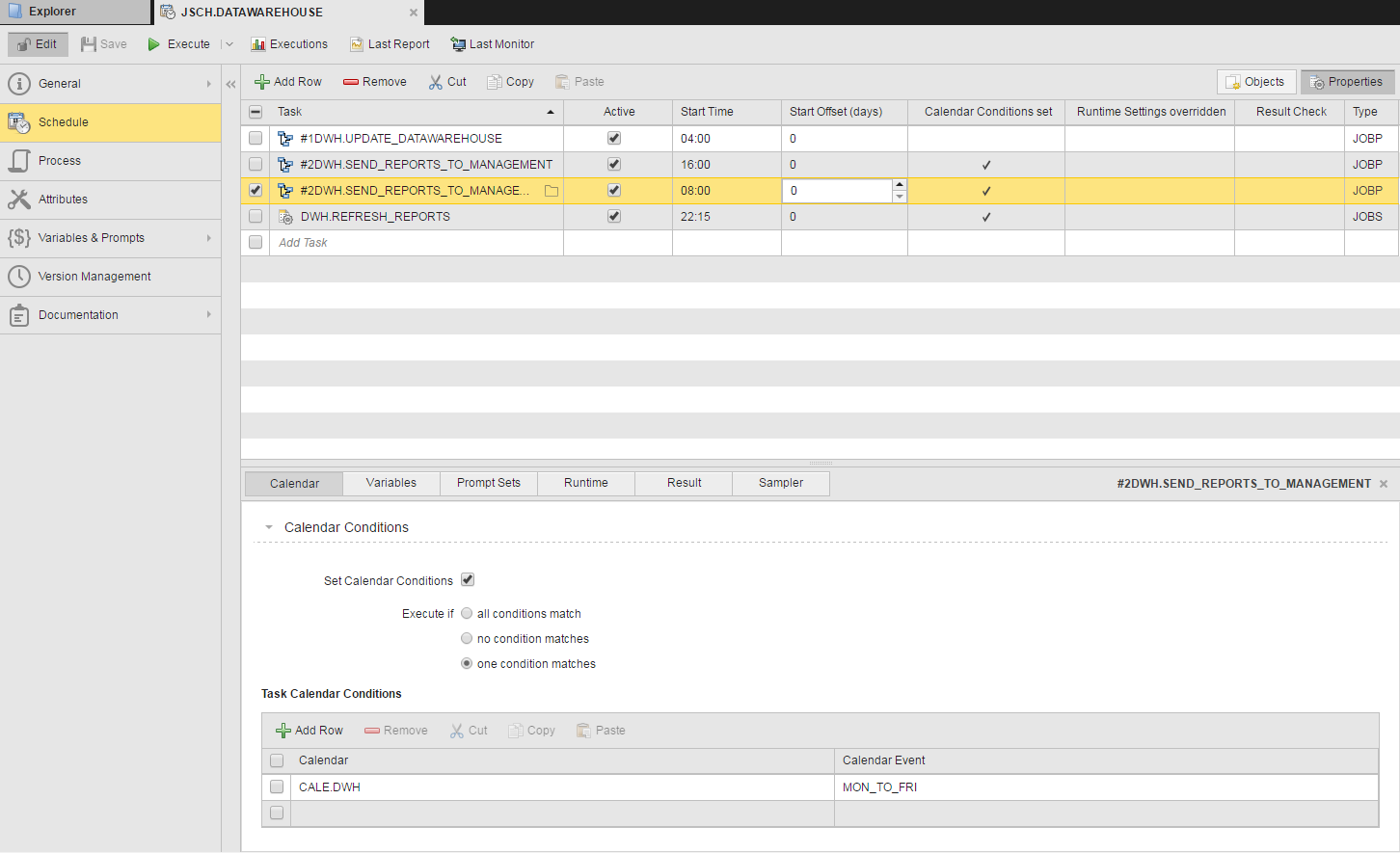This screenshot has height=853, width=1400.
Task: Toggle the Set Calendar Conditions checkbox
Action: [x=468, y=579]
